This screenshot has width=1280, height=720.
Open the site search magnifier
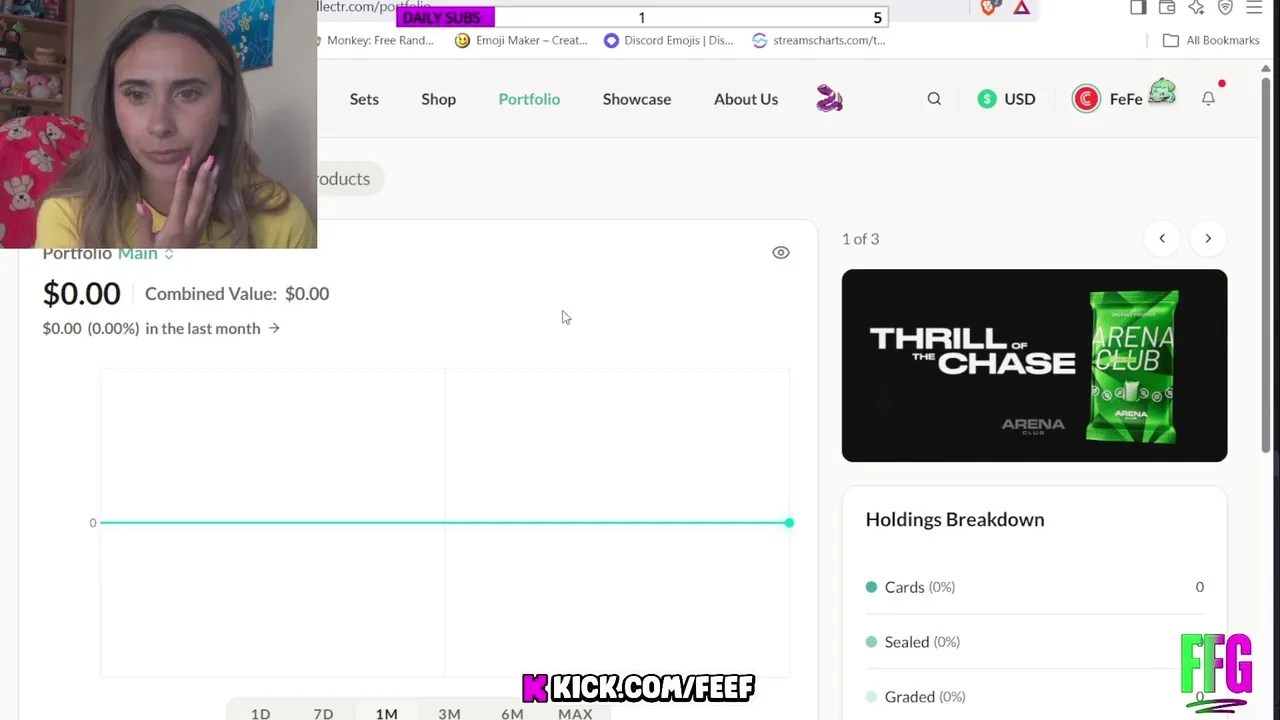pos(934,99)
